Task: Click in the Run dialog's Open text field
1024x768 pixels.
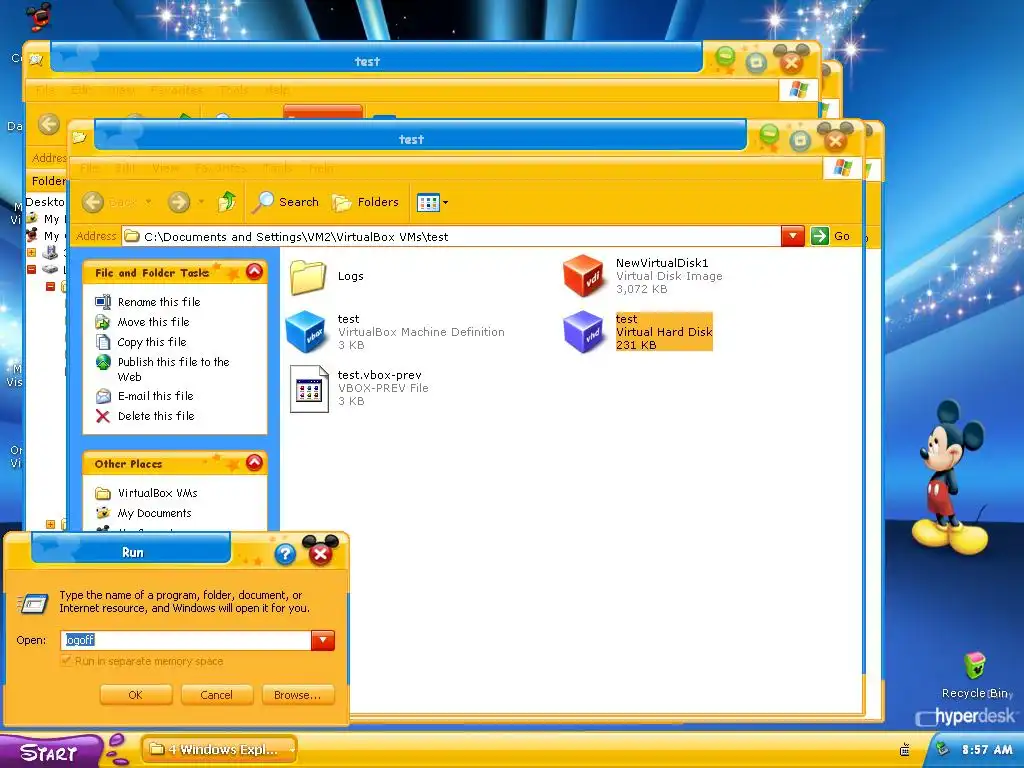Action: point(186,640)
